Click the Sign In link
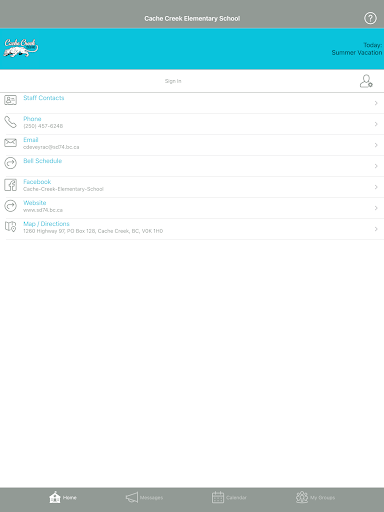384x512 pixels. click(173, 81)
